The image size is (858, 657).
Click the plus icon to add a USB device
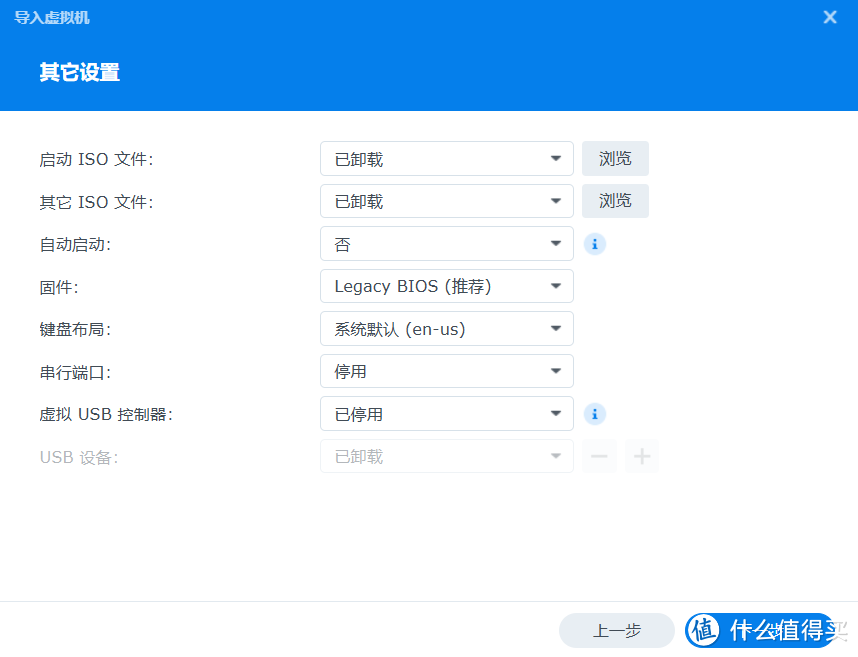click(x=641, y=456)
